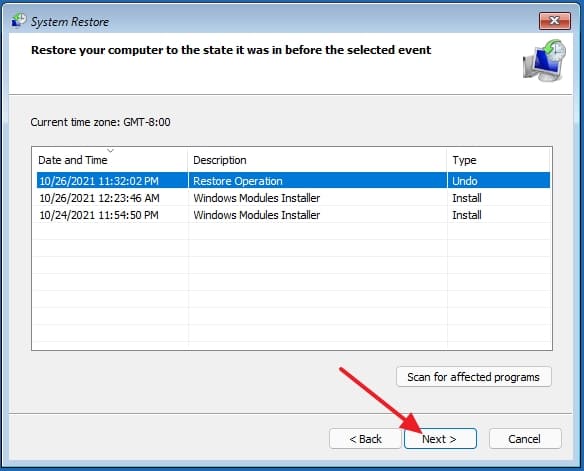Image resolution: width=584 pixels, height=471 pixels.
Task: Proceed with the Next button
Action: click(x=440, y=439)
